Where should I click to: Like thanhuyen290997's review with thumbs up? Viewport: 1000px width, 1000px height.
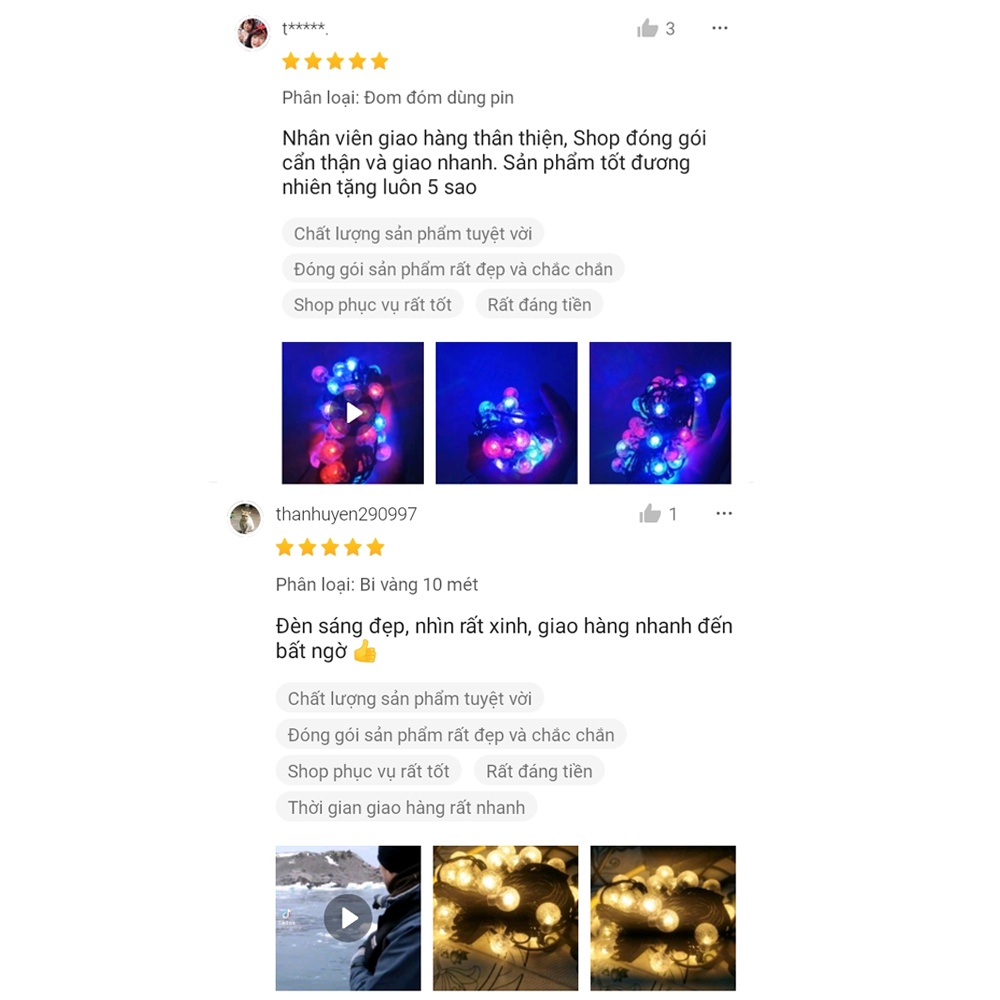pyautogui.click(x=650, y=513)
